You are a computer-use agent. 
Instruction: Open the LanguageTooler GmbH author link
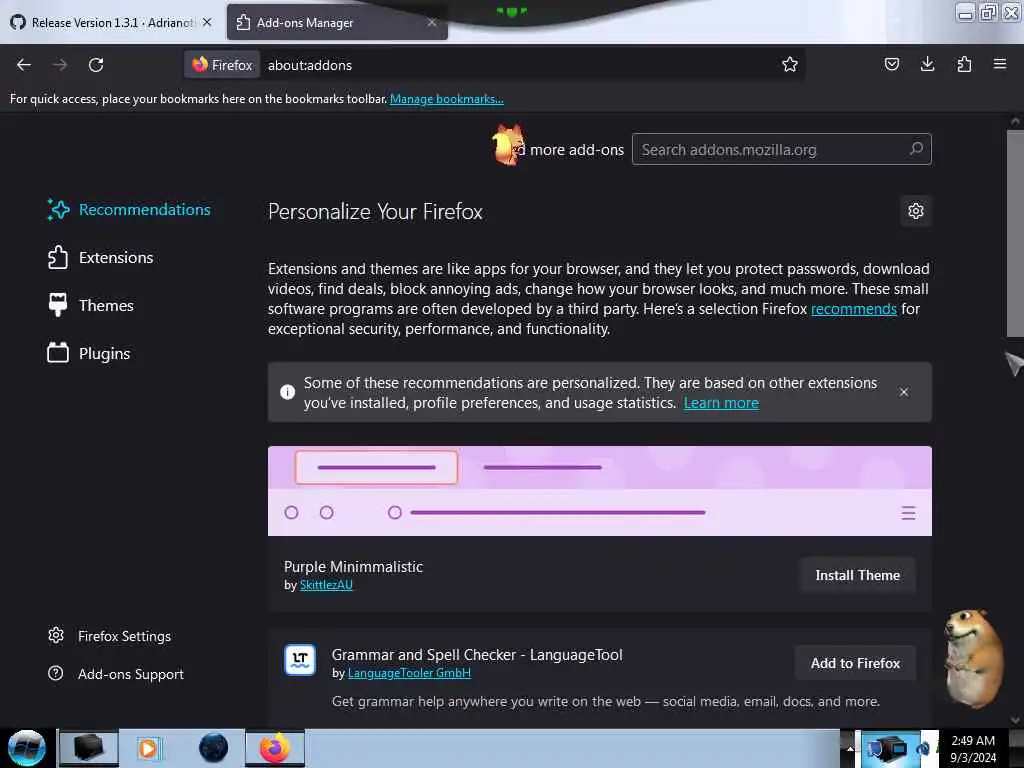[x=409, y=673]
